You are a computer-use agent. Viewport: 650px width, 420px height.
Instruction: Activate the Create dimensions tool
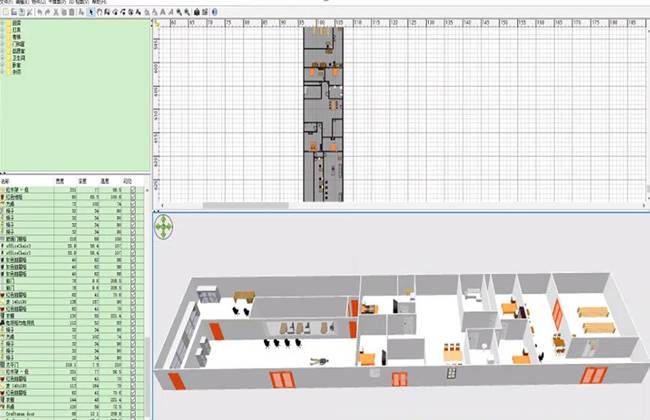click(x=131, y=12)
